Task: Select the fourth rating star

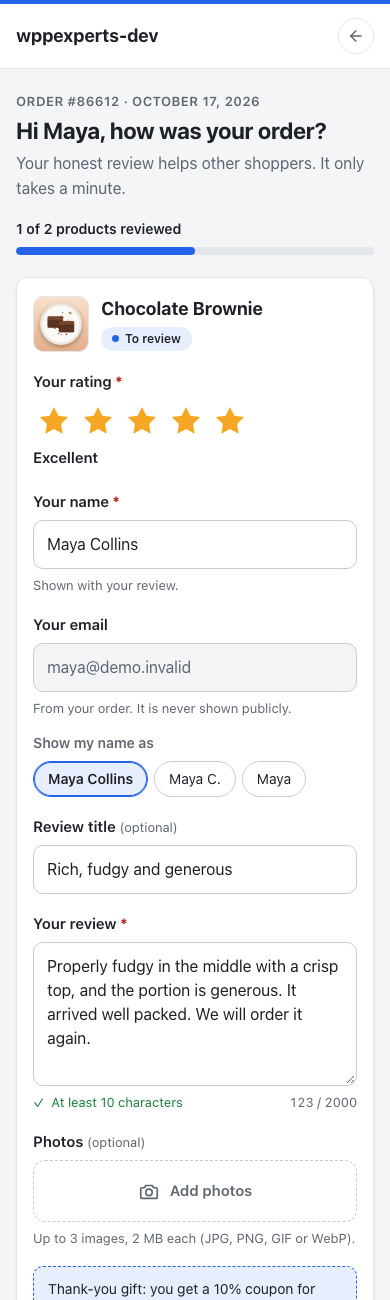Action: 186,421
